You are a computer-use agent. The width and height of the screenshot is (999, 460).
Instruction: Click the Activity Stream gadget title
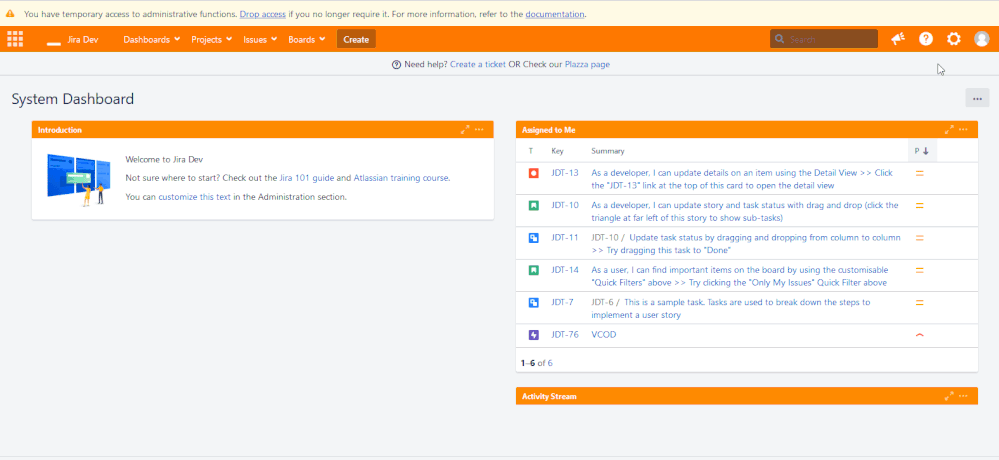coord(549,396)
